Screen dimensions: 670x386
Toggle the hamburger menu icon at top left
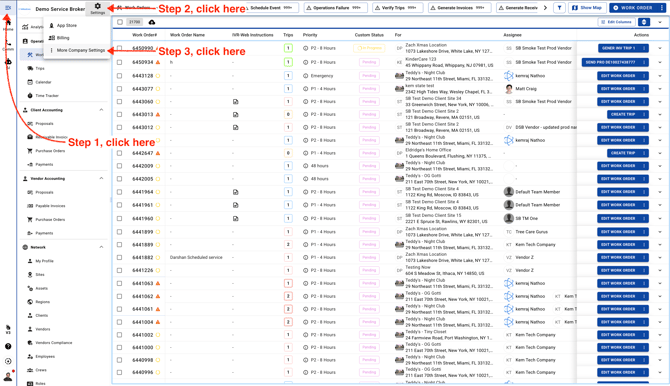point(8,8)
